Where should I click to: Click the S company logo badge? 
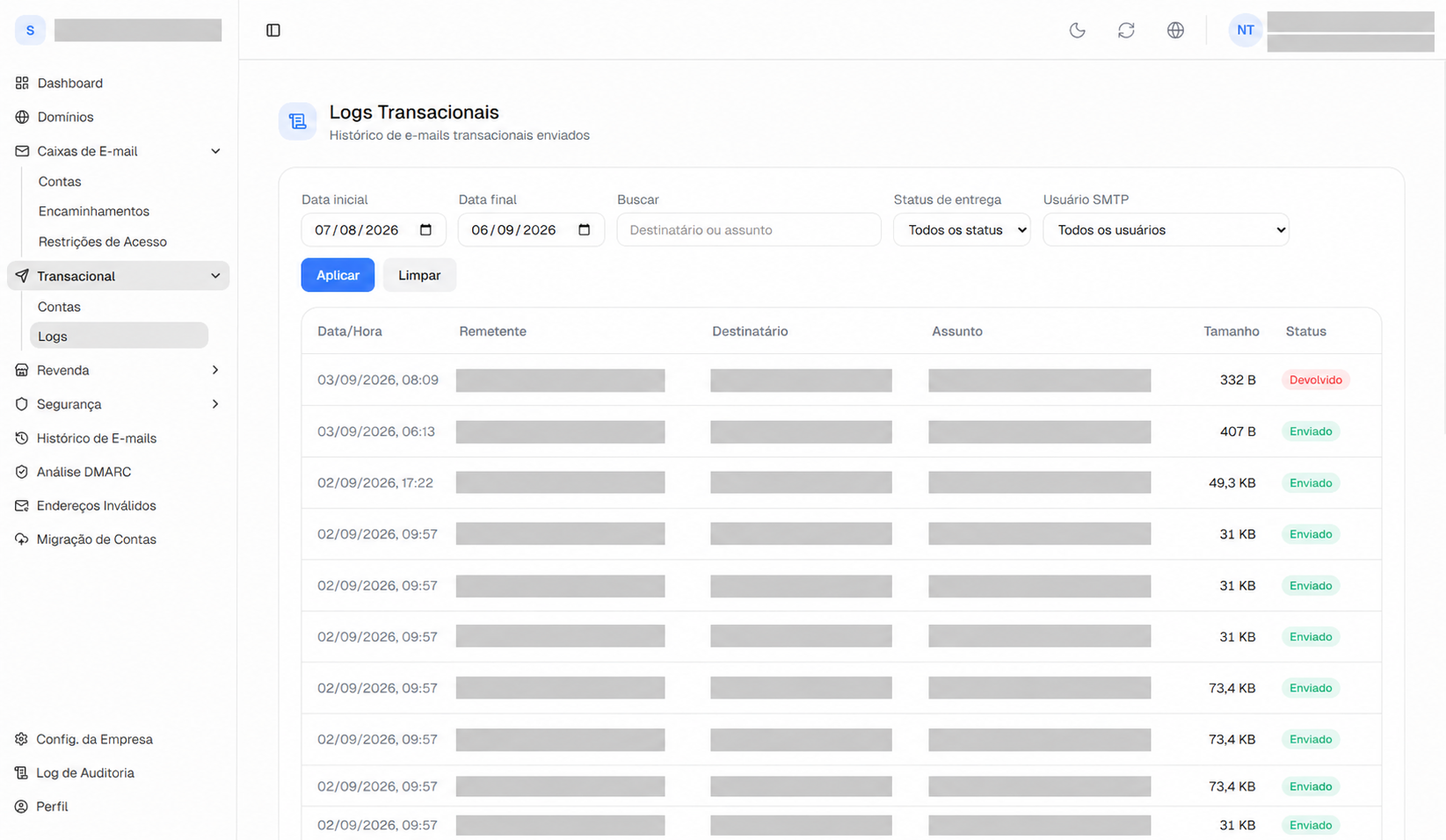[x=30, y=30]
